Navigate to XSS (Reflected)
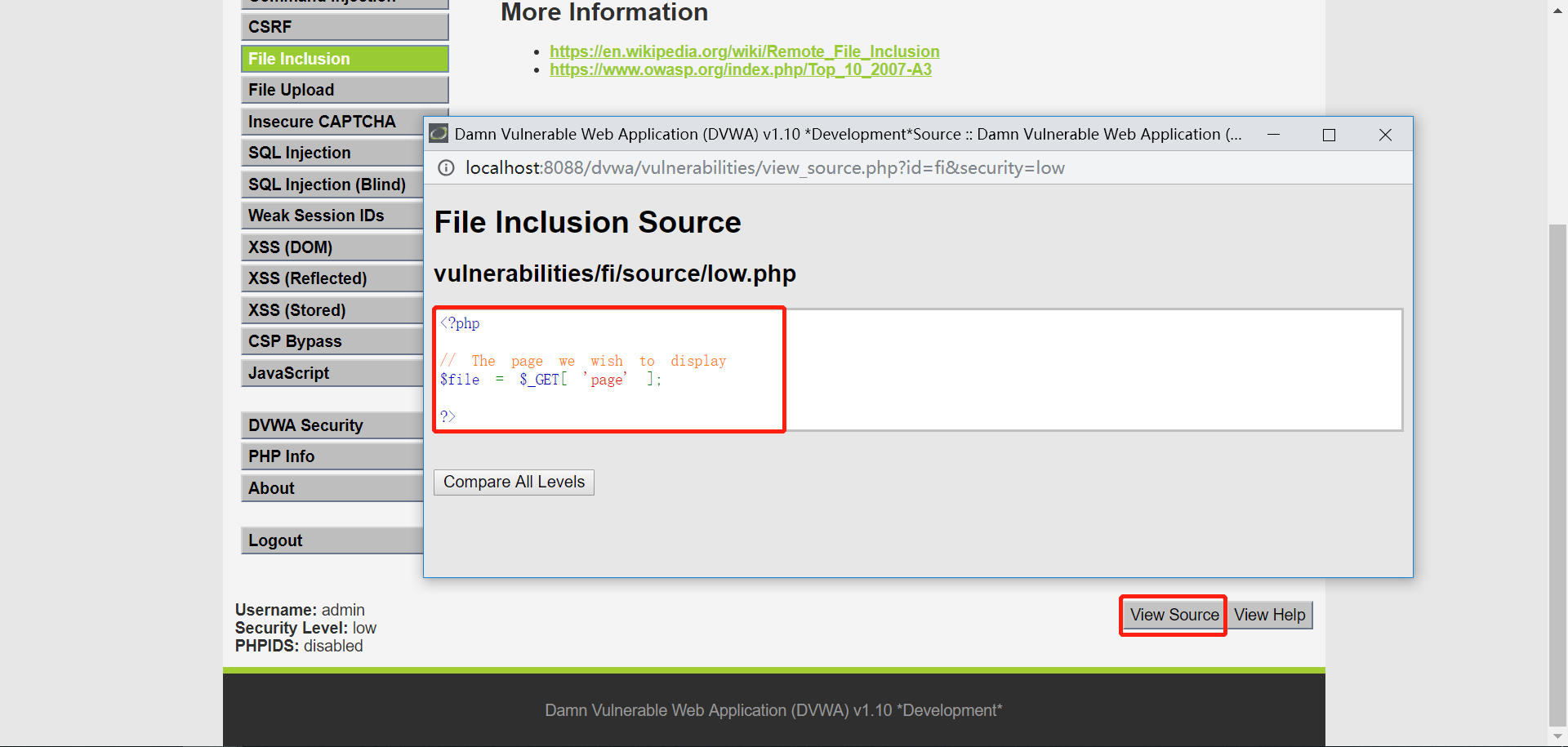Image resolution: width=1568 pixels, height=747 pixels. (x=332, y=278)
